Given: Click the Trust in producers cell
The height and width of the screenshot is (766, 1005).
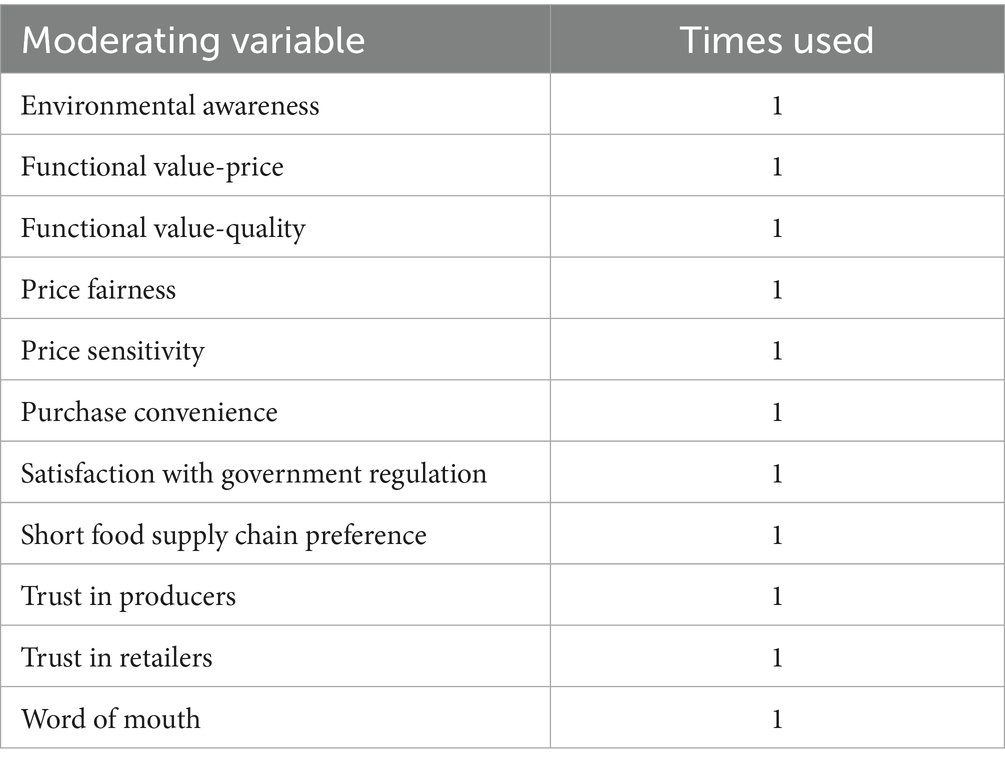Looking at the screenshot, I should tap(128, 596).
